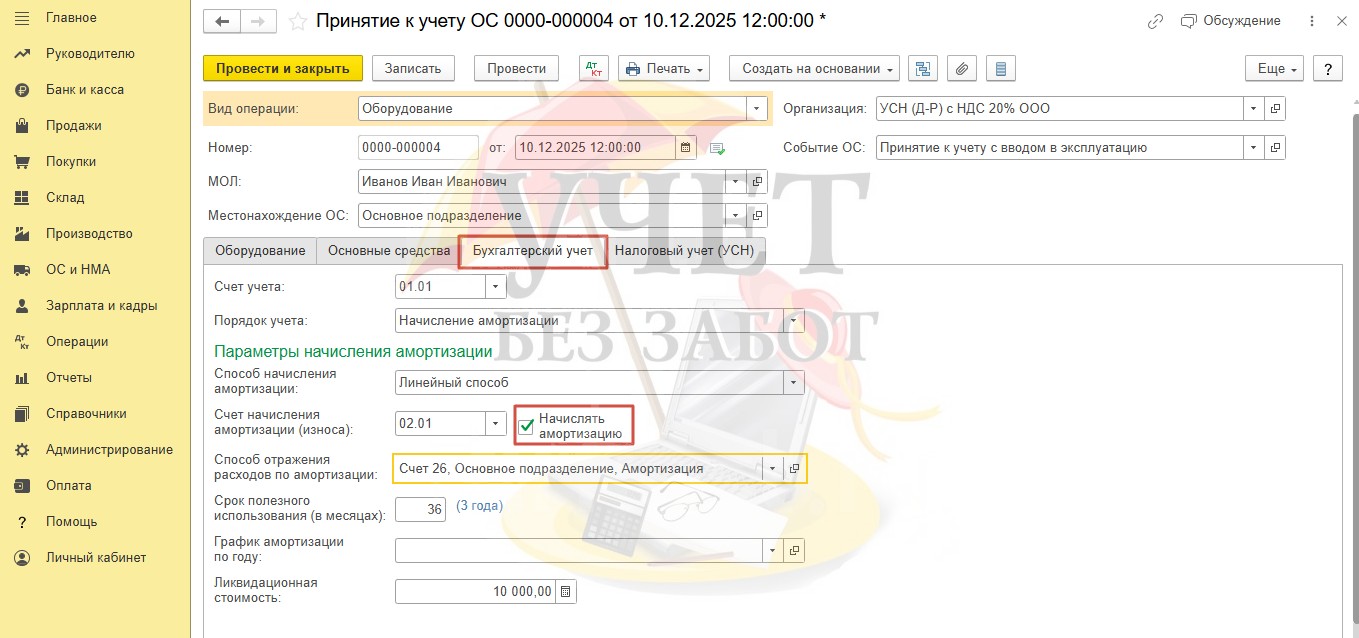This screenshot has height=638, width=1359.
Task: Switch to Оборудование tab
Action: (260, 251)
